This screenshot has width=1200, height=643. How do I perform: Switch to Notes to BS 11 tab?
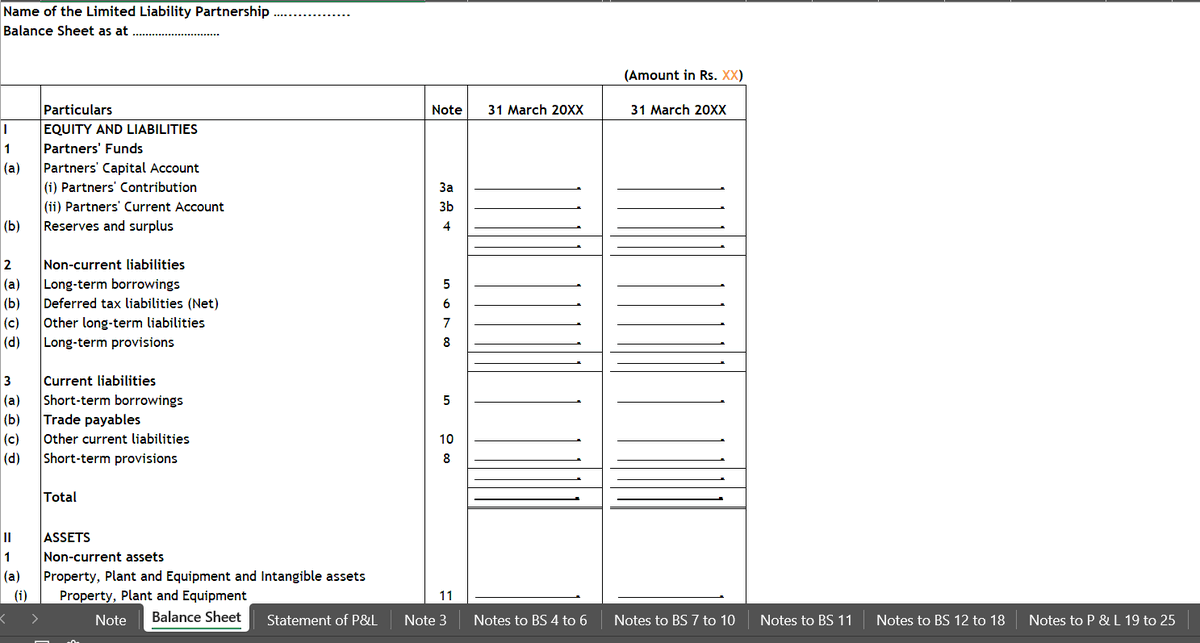806,620
